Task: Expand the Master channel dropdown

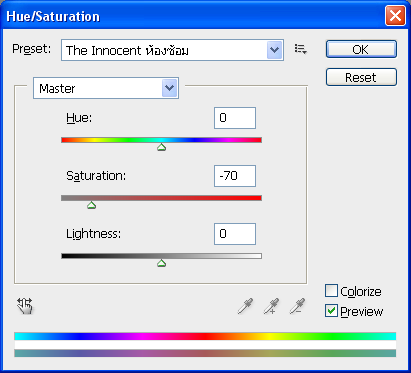Action: click(x=106, y=88)
